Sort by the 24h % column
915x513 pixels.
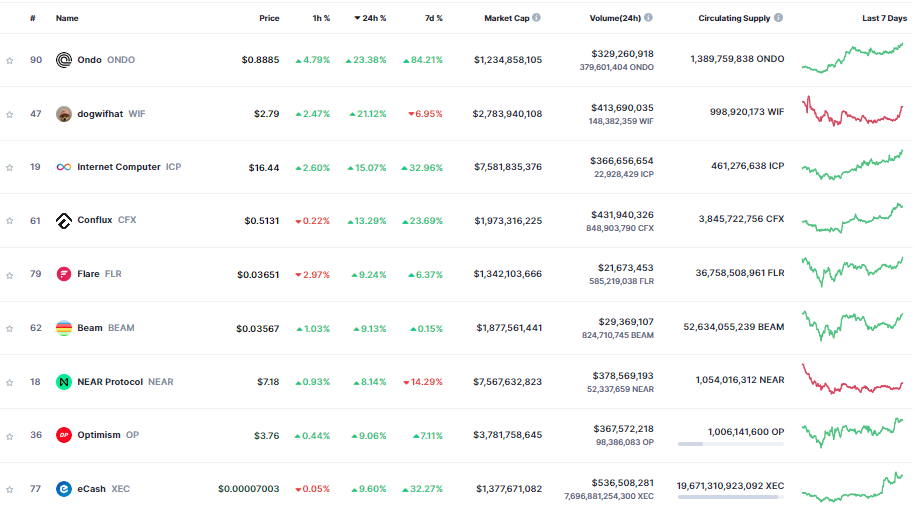point(372,18)
